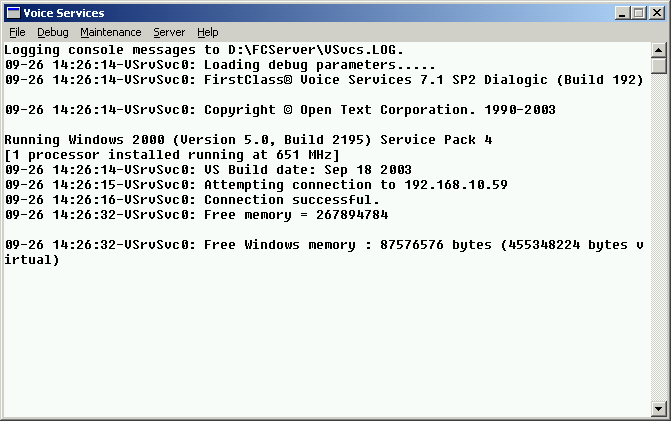Viewport: 671px width, 421px height.
Task: Click the 'Attempting connection to 192.168.10.59' line
Action: click(256, 185)
